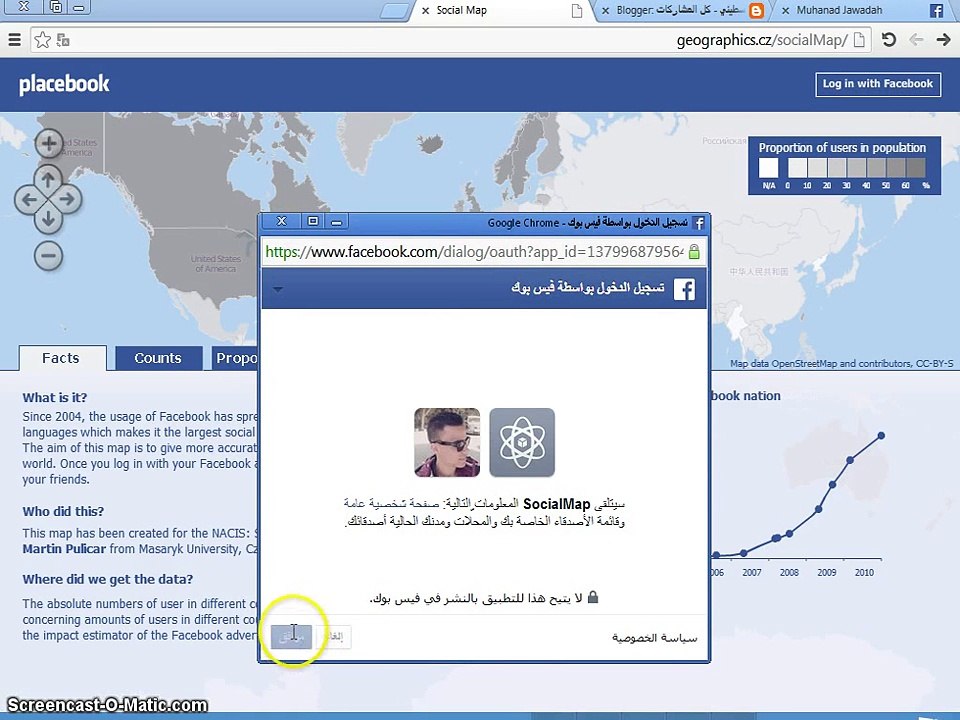Maximize the Facebook login popup window
960x720 pixels.
[x=313, y=221]
